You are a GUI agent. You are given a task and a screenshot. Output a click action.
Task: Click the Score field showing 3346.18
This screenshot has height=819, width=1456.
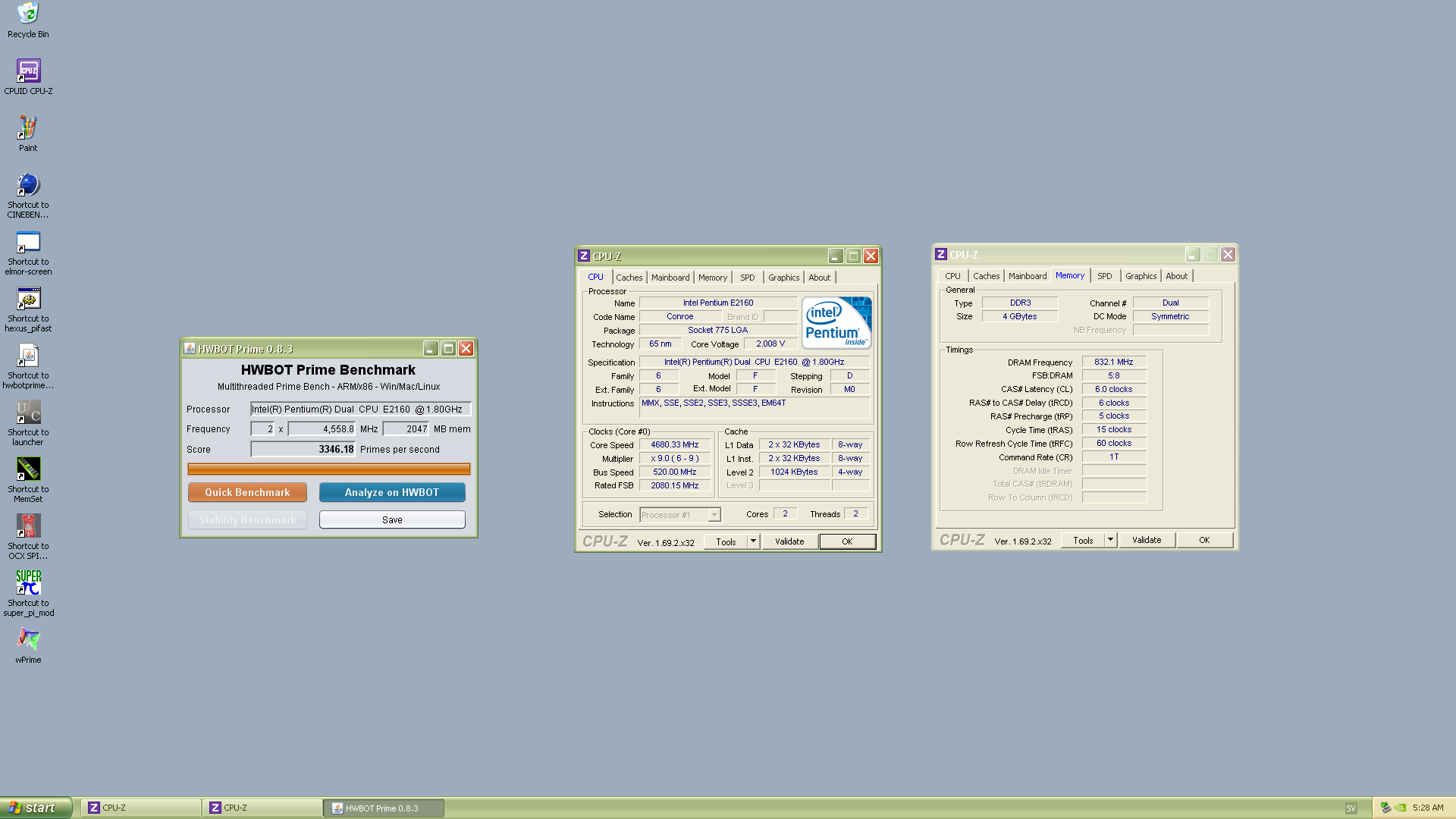coord(303,449)
